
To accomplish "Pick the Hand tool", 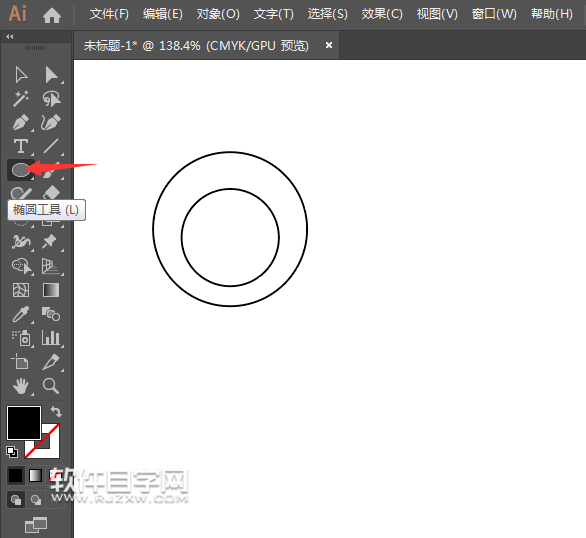I will tap(21, 386).
